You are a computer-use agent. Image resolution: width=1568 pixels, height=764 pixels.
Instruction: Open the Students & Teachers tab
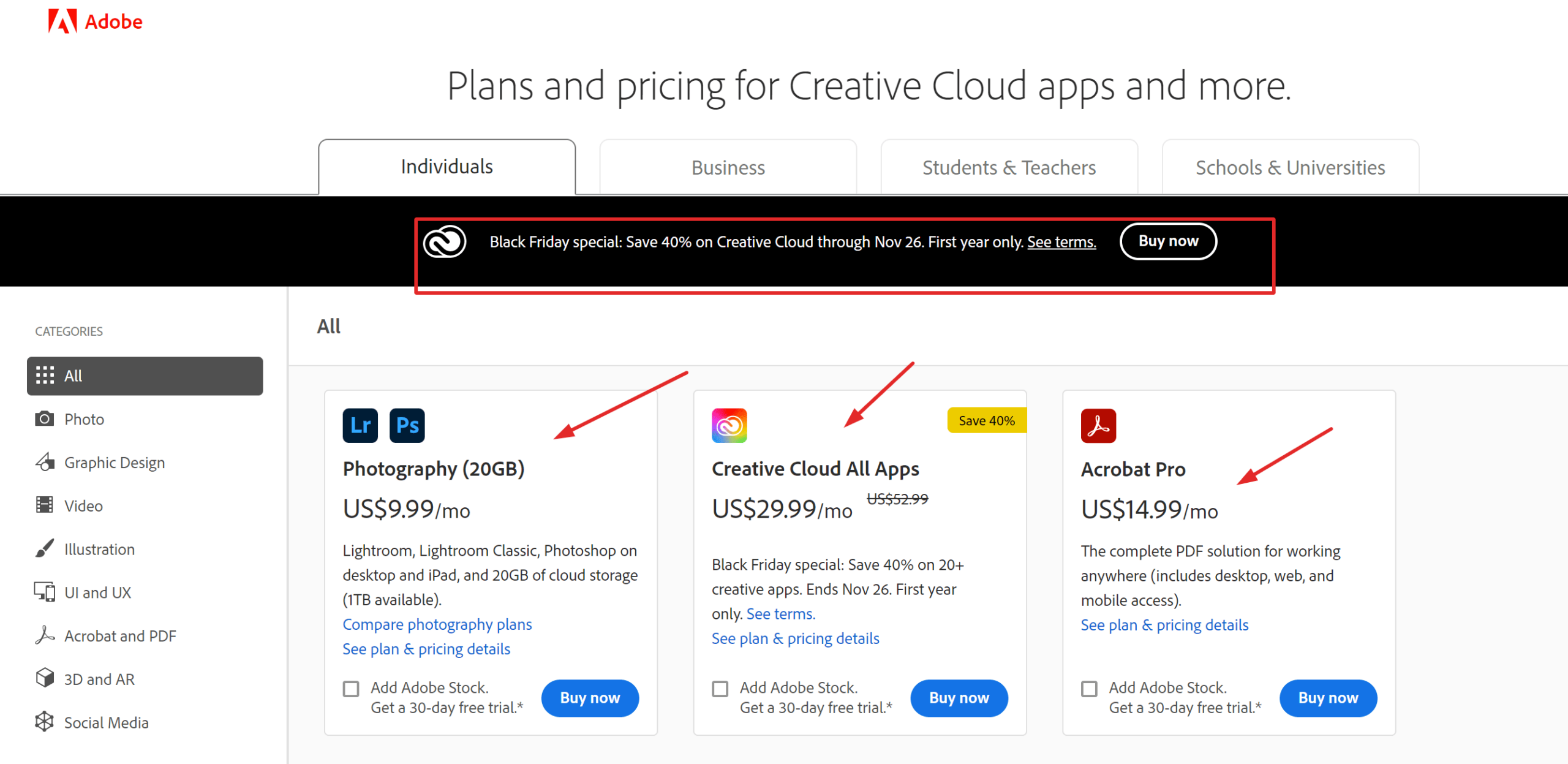[1008, 167]
